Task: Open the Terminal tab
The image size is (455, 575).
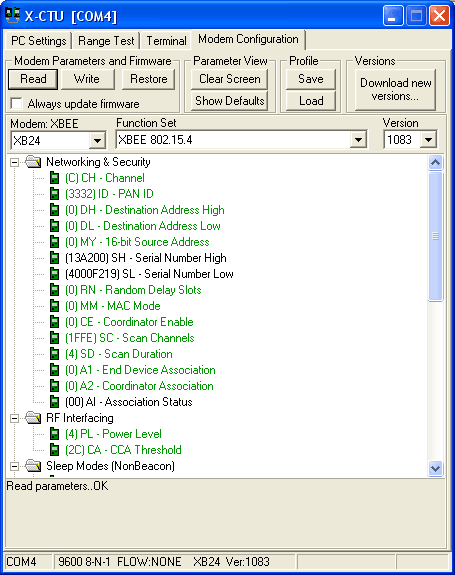Action: [166, 41]
